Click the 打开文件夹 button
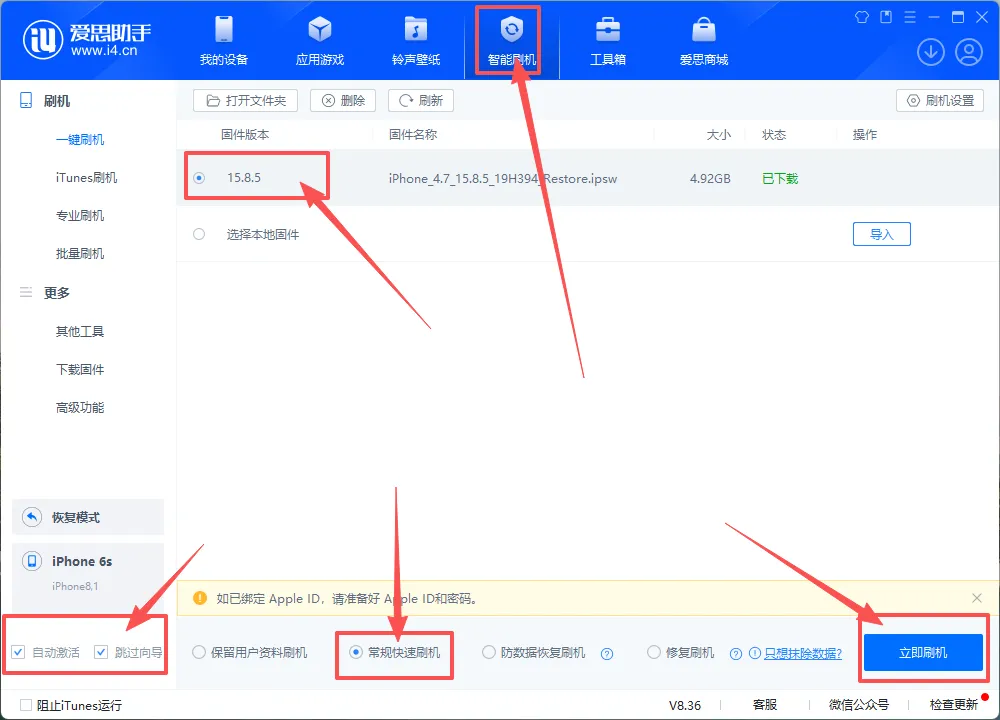1000x720 pixels. click(x=246, y=101)
